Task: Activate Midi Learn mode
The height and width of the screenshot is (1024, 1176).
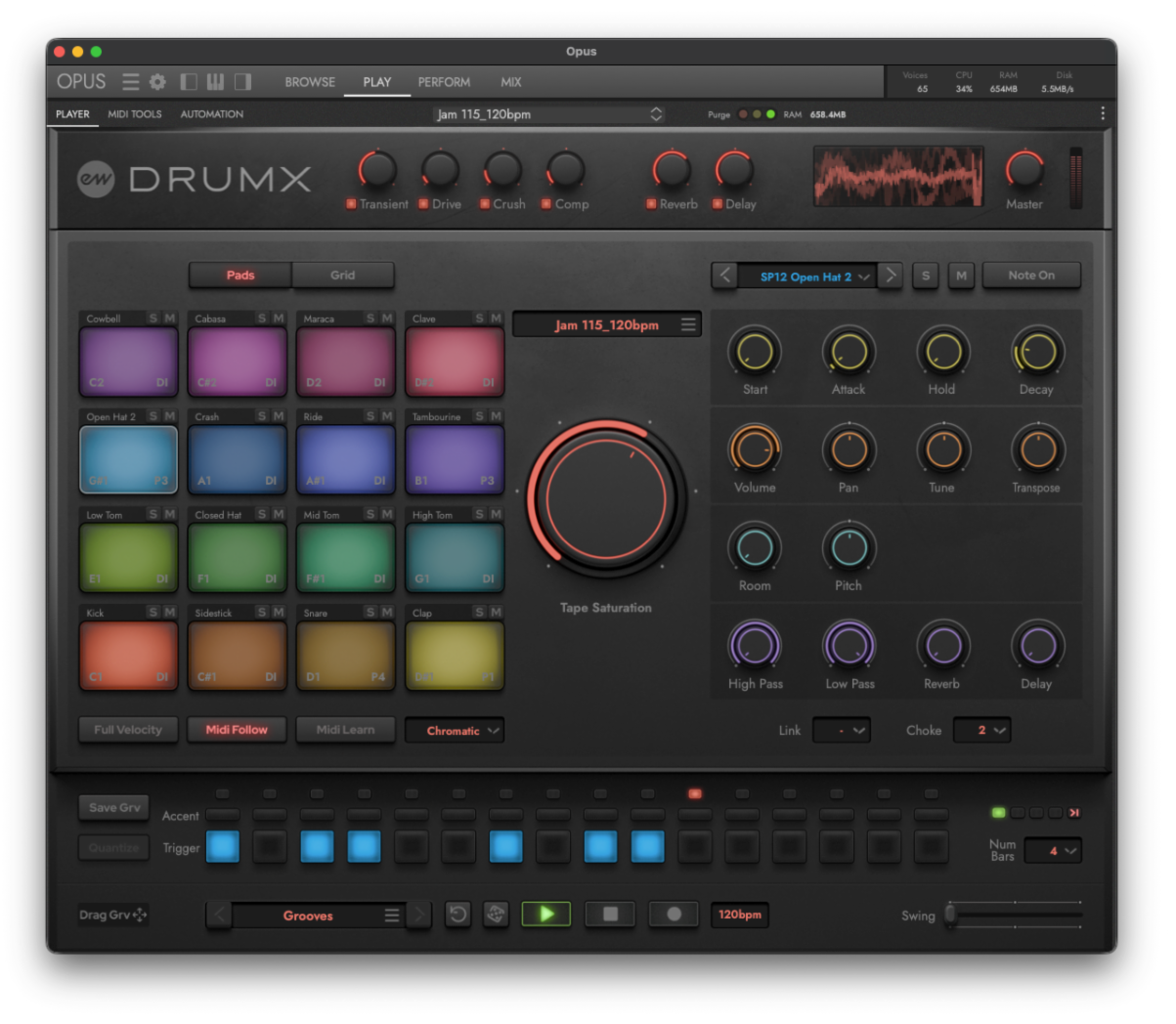Action: (345, 730)
